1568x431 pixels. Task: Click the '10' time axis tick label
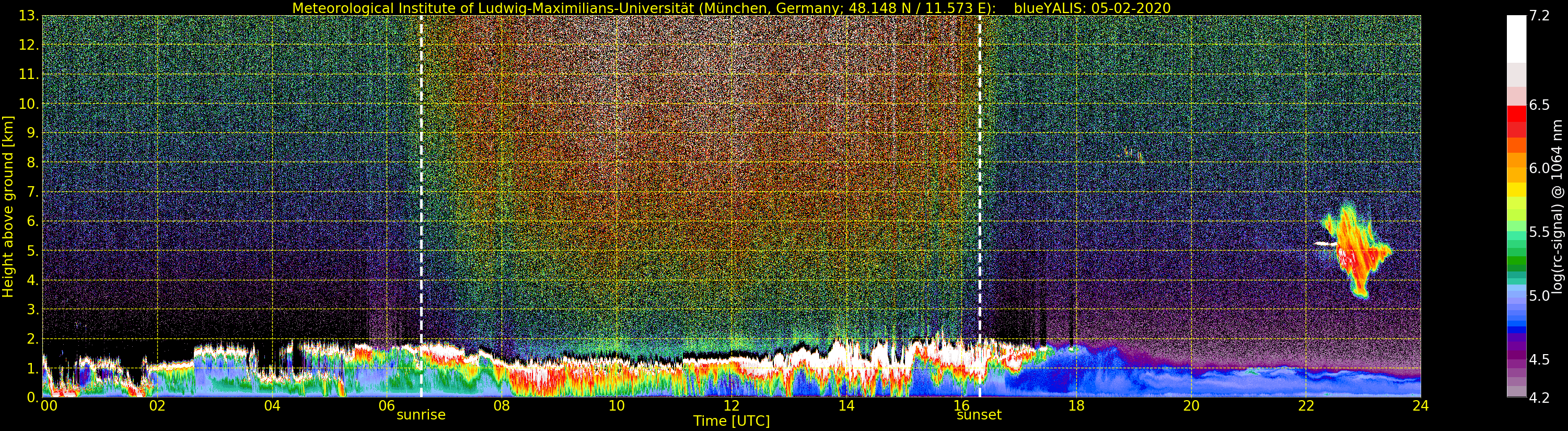click(617, 405)
